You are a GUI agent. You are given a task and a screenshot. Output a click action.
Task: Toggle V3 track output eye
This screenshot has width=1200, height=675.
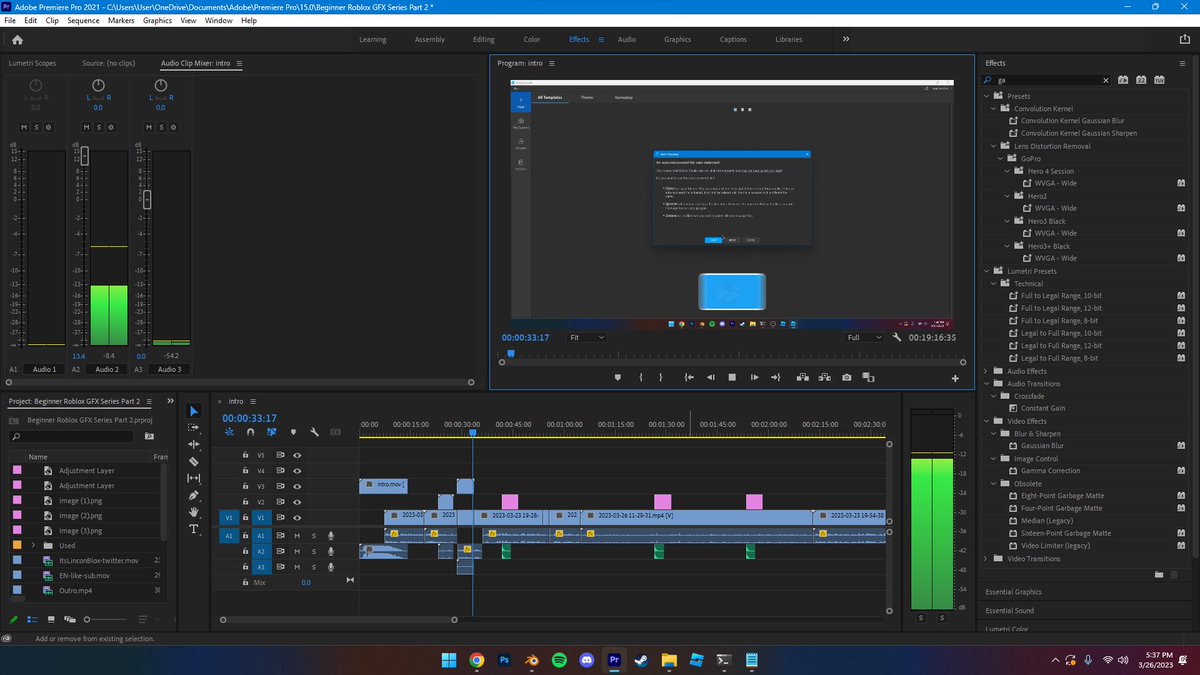pos(297,486)
